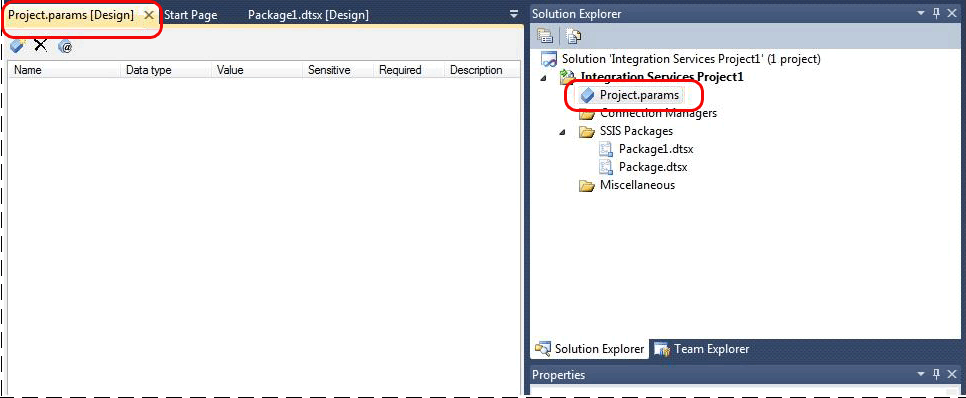
Task: Click the Miscellaneous folder icon
Action: (587, 185)
